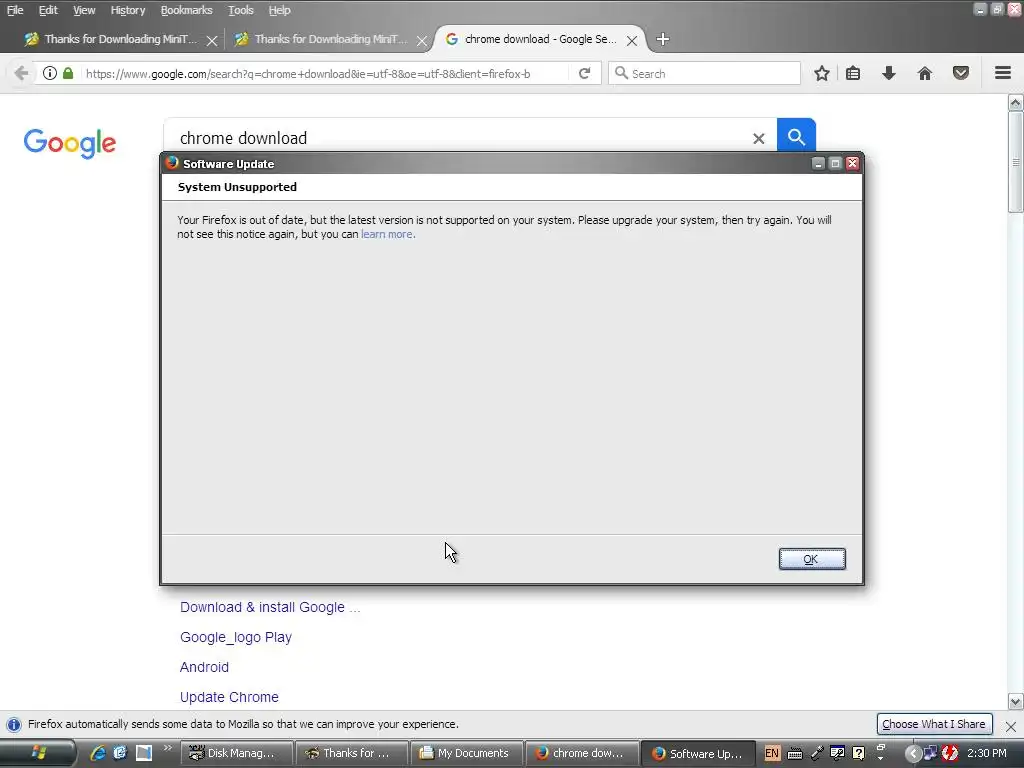The image size is (1024, 768).
Task: Close the first Thanks for Downloading tab
Action: coord(212,40)
